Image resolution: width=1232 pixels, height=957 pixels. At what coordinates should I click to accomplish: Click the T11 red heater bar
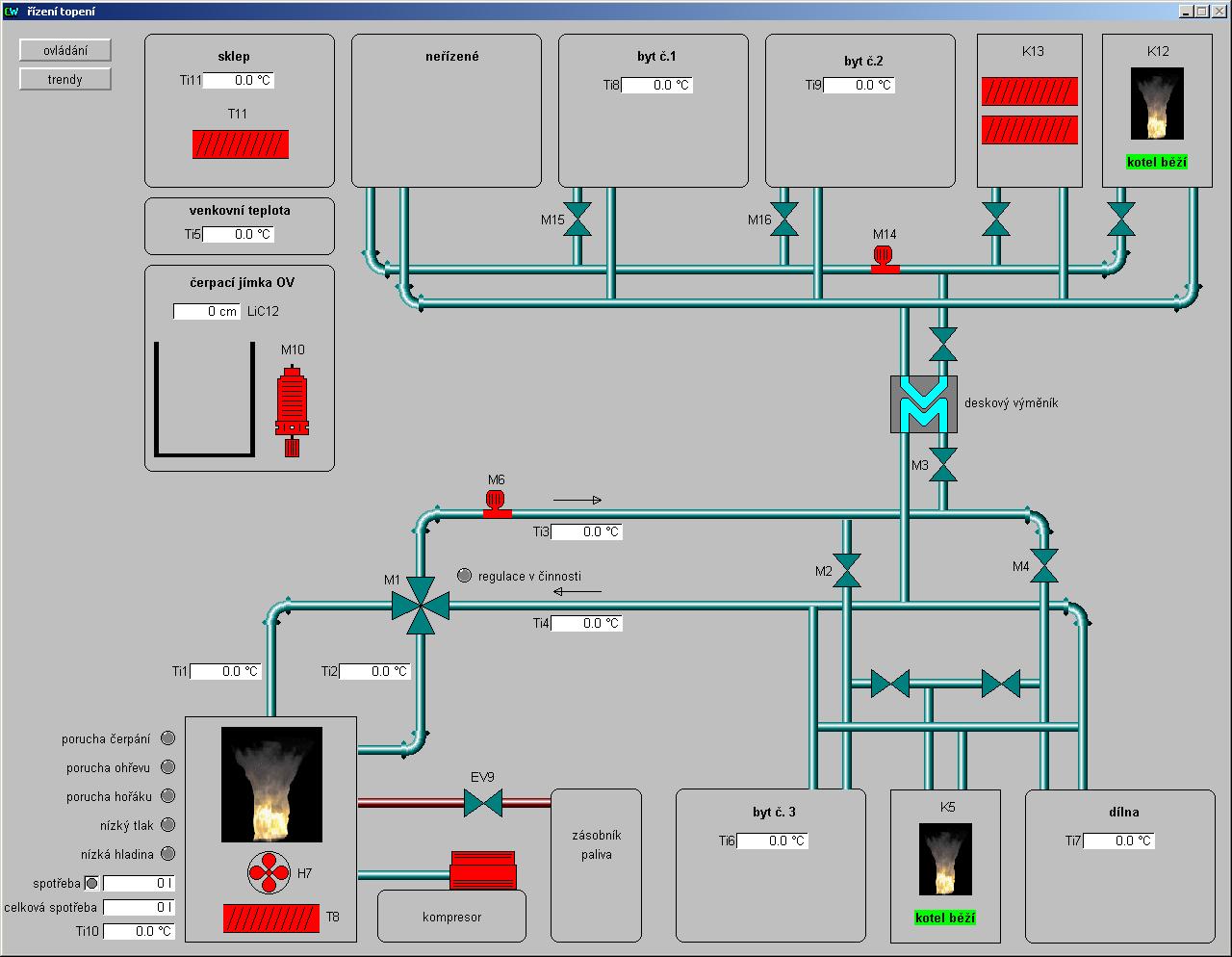(x=241, y=144)
